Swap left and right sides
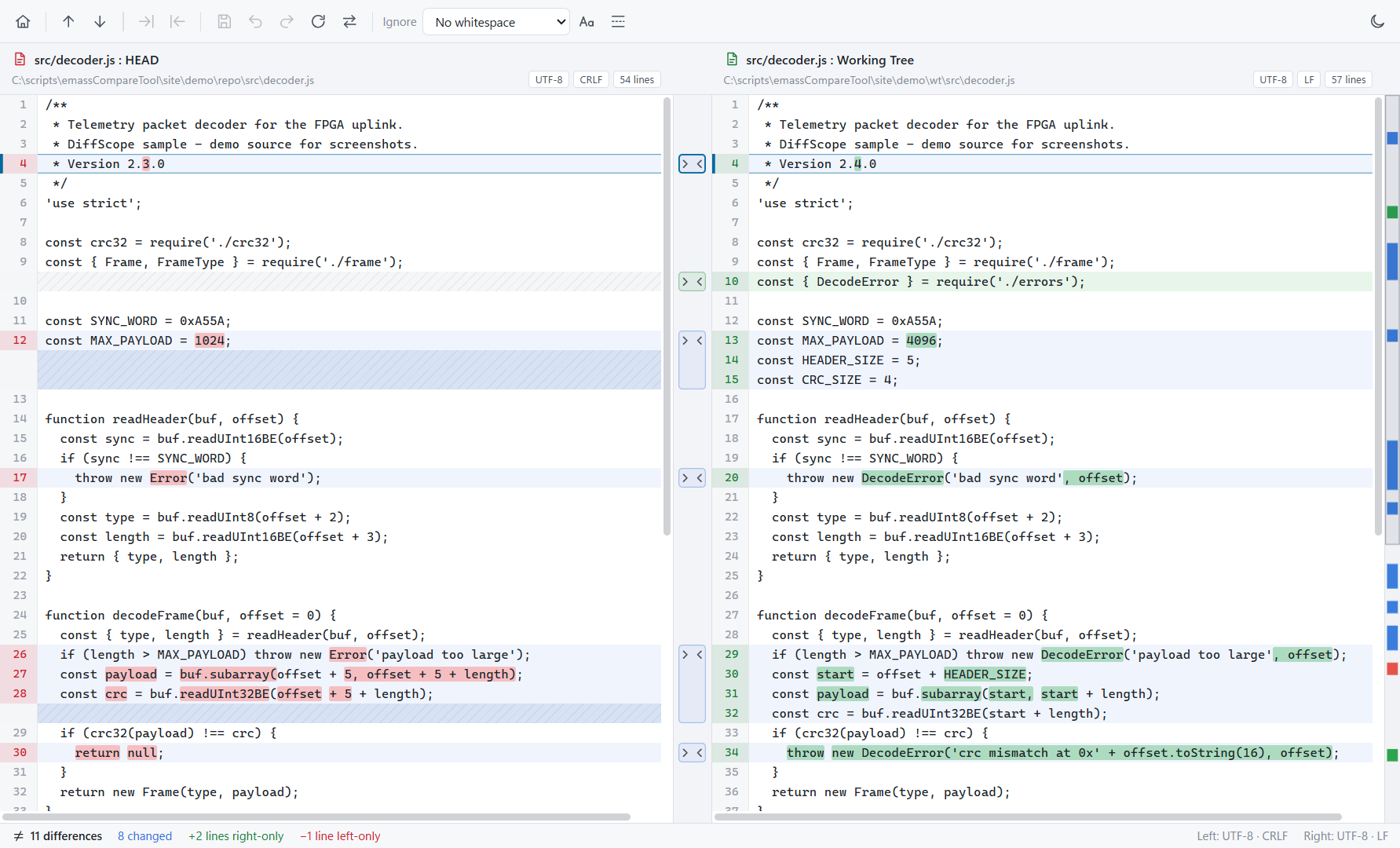 [x=349, y=22]
